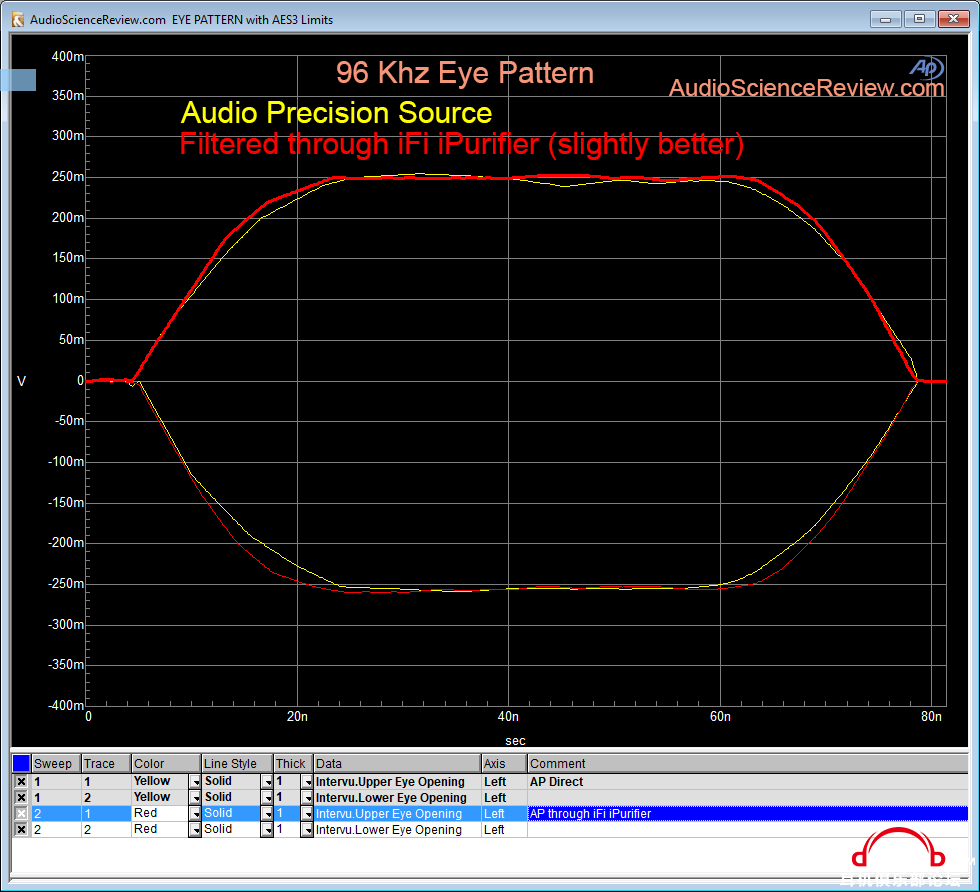
Task: Click the Axis column header
Action: (x=504, y=763)
